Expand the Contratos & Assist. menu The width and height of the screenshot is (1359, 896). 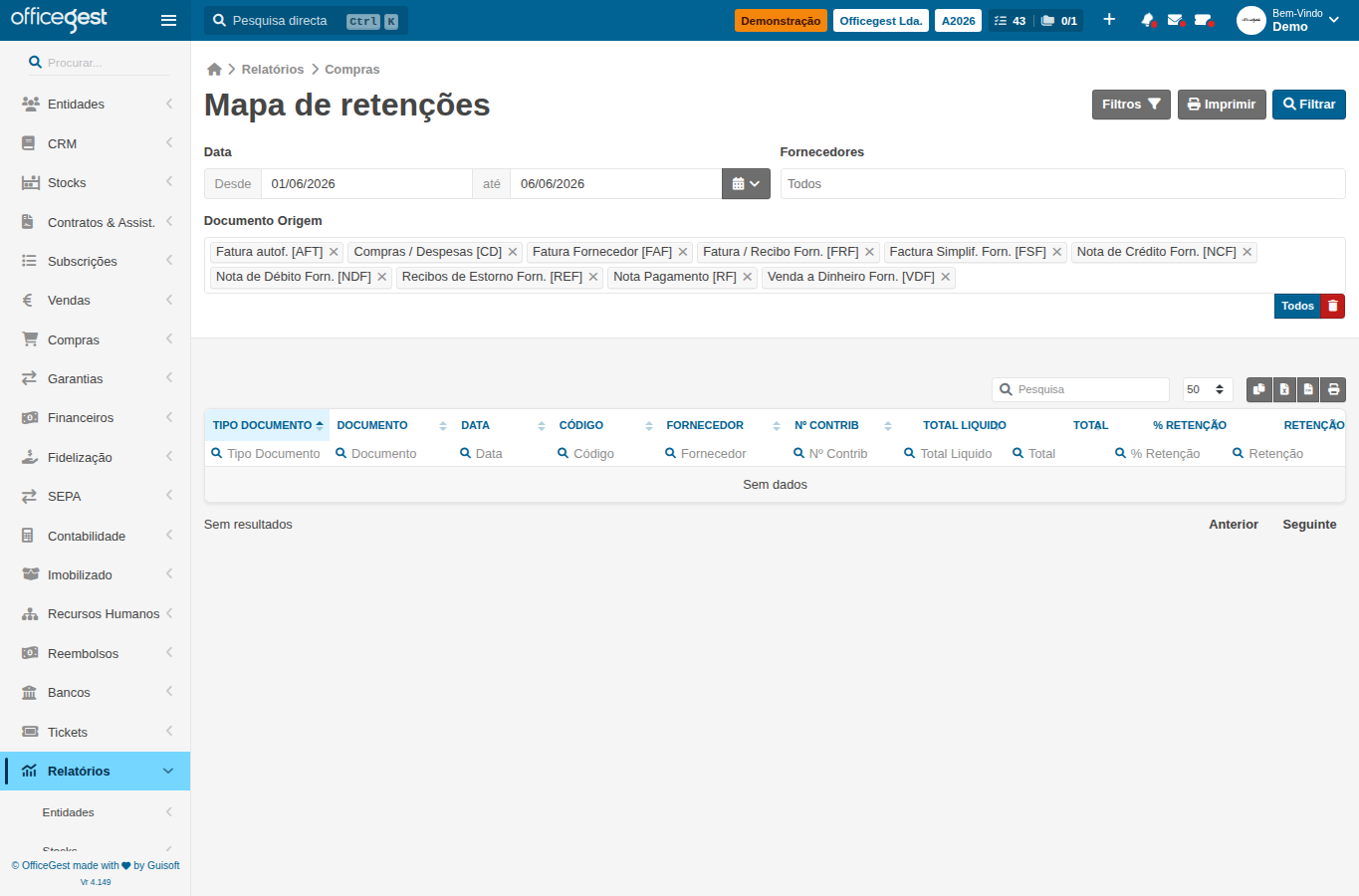96,222
